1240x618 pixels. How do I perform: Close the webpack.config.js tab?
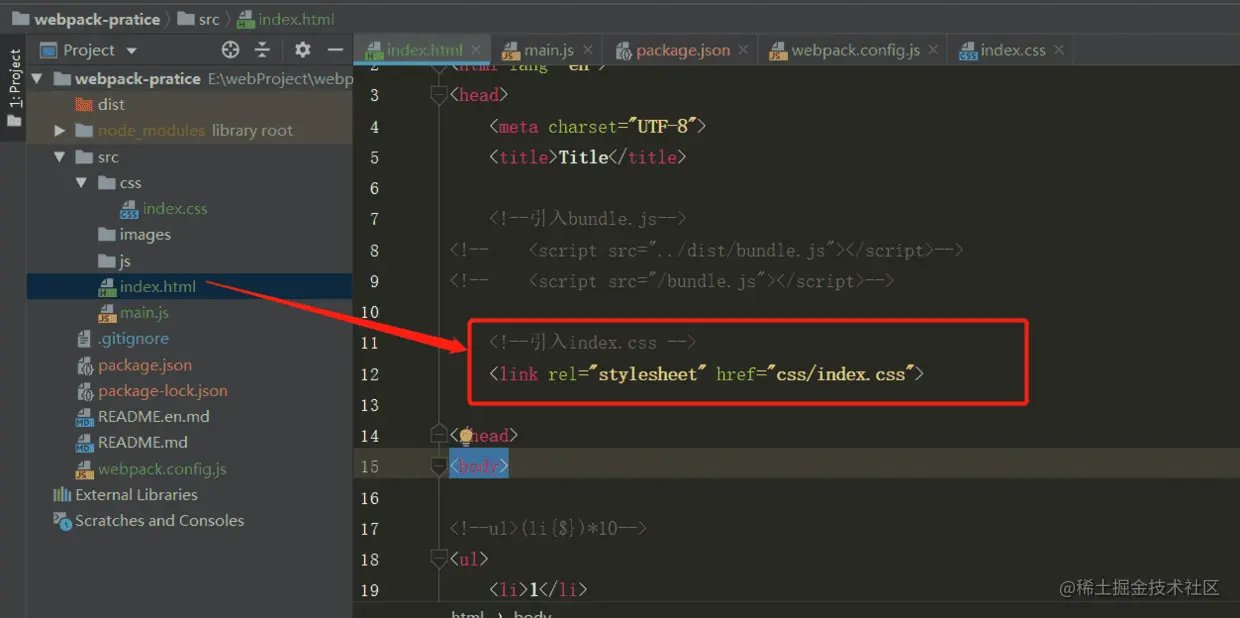tap(933, 49)
